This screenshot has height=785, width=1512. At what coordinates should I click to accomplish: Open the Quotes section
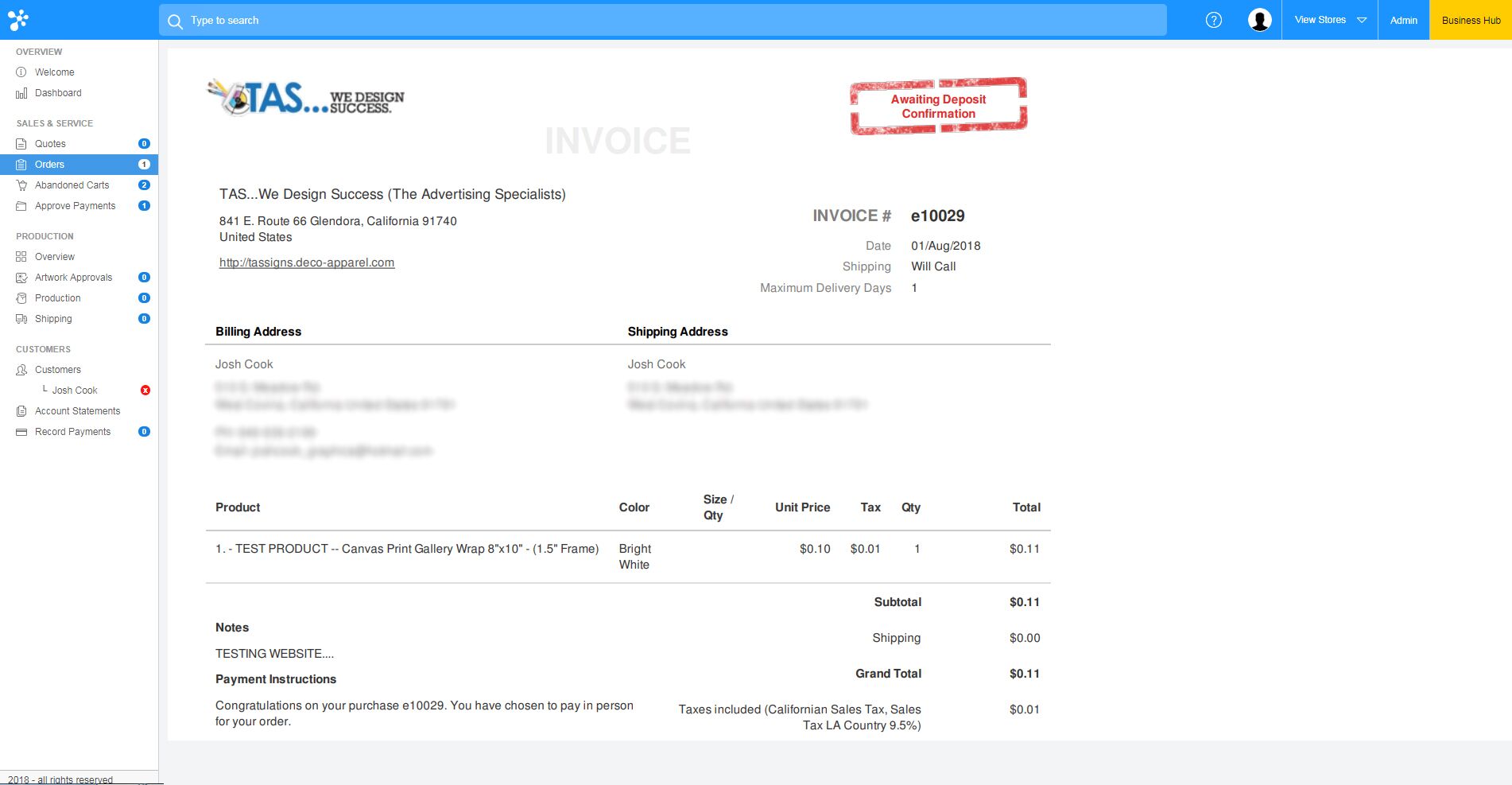pyautogui.click(x=50, y=144)
